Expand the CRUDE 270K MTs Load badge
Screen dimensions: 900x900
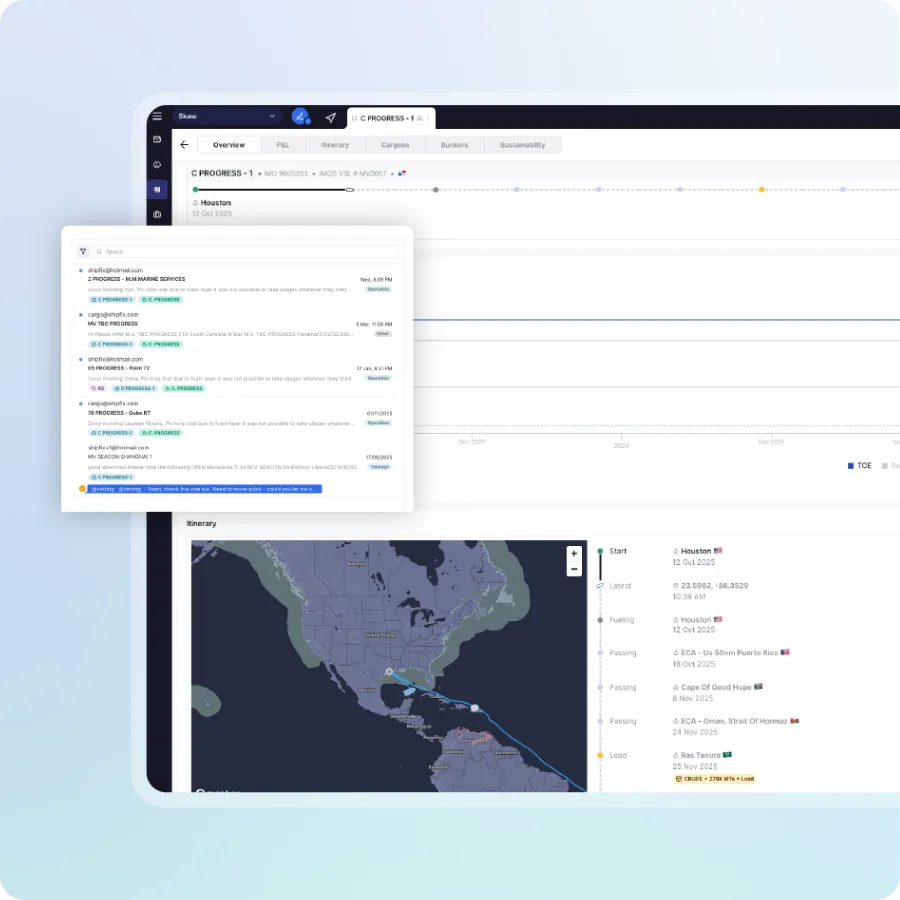[x=714, y=777]
